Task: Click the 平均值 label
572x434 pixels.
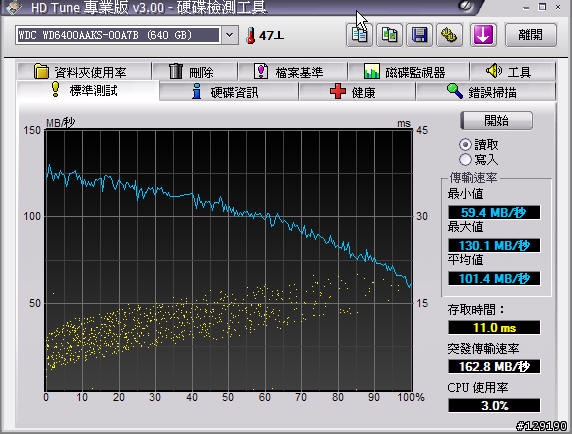Action: 465,260
